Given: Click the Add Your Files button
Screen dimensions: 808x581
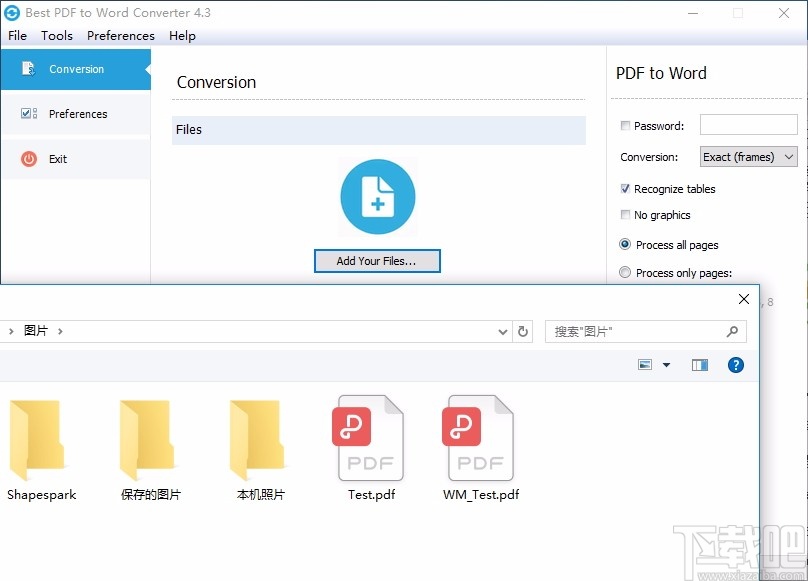Looking at the screenshot, I should point(377,261).
